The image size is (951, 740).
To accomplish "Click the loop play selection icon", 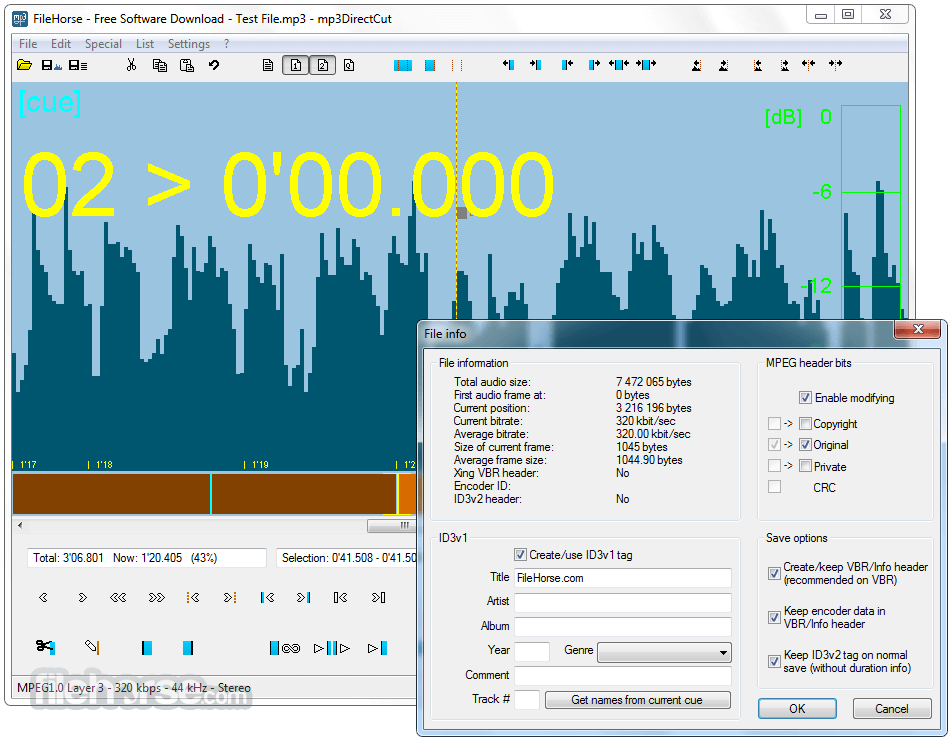I will pyautogui.click(x=285, y=648).
